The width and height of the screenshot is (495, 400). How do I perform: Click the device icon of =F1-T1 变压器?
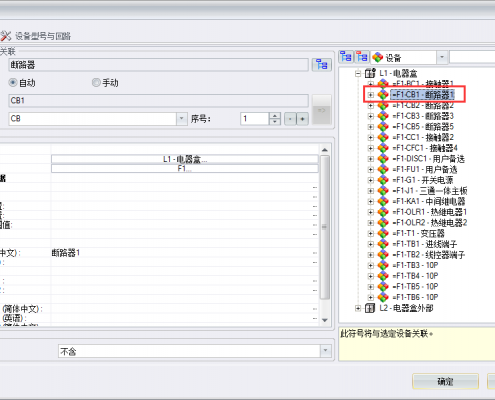(x=383, y=234)
